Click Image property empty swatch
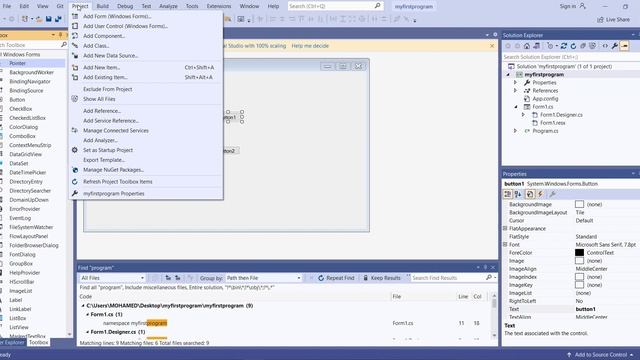 (579, 261)
